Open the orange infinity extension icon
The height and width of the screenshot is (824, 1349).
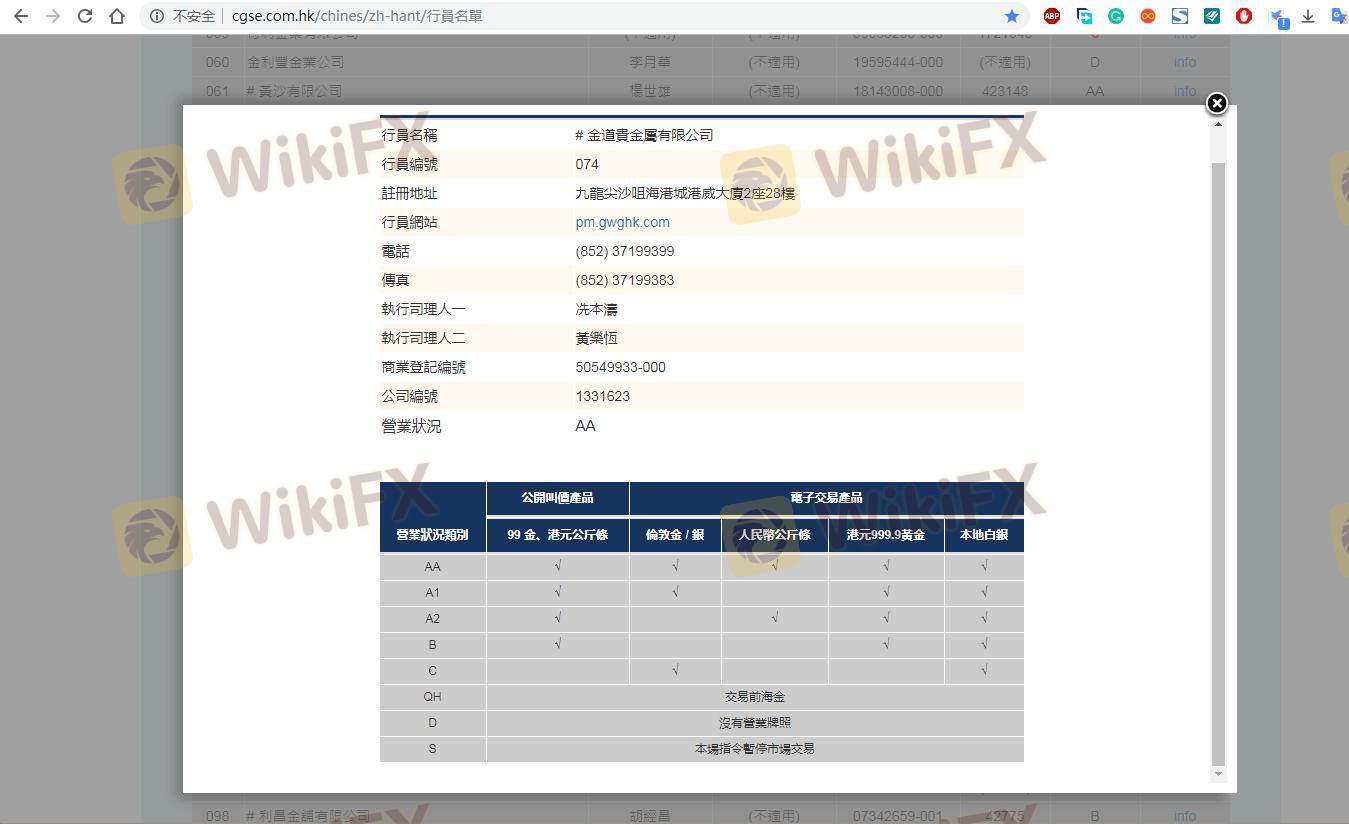(1148, 16)
